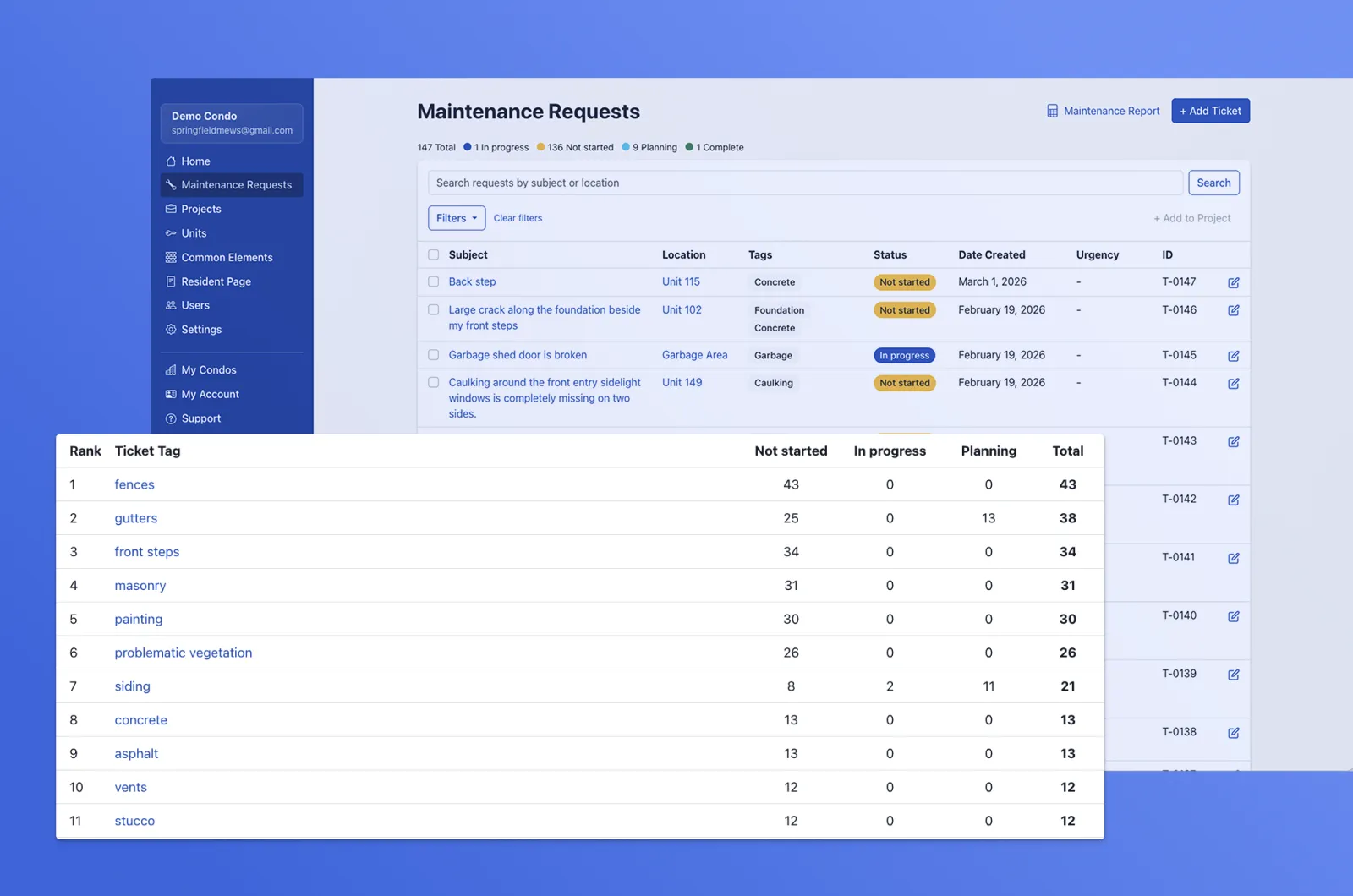Open Common Elements section
This screenshot has width=1353, height=896.
click(x=227, y=258)
